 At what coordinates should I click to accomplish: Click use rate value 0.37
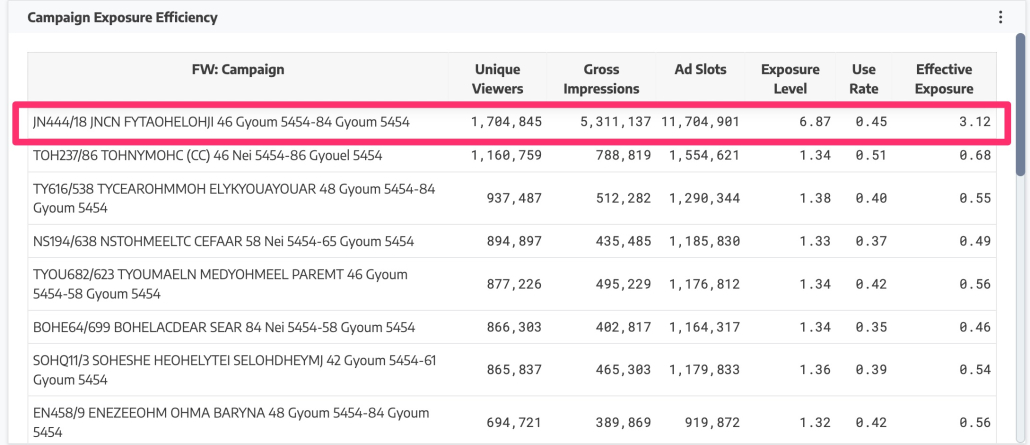[871, 241]
